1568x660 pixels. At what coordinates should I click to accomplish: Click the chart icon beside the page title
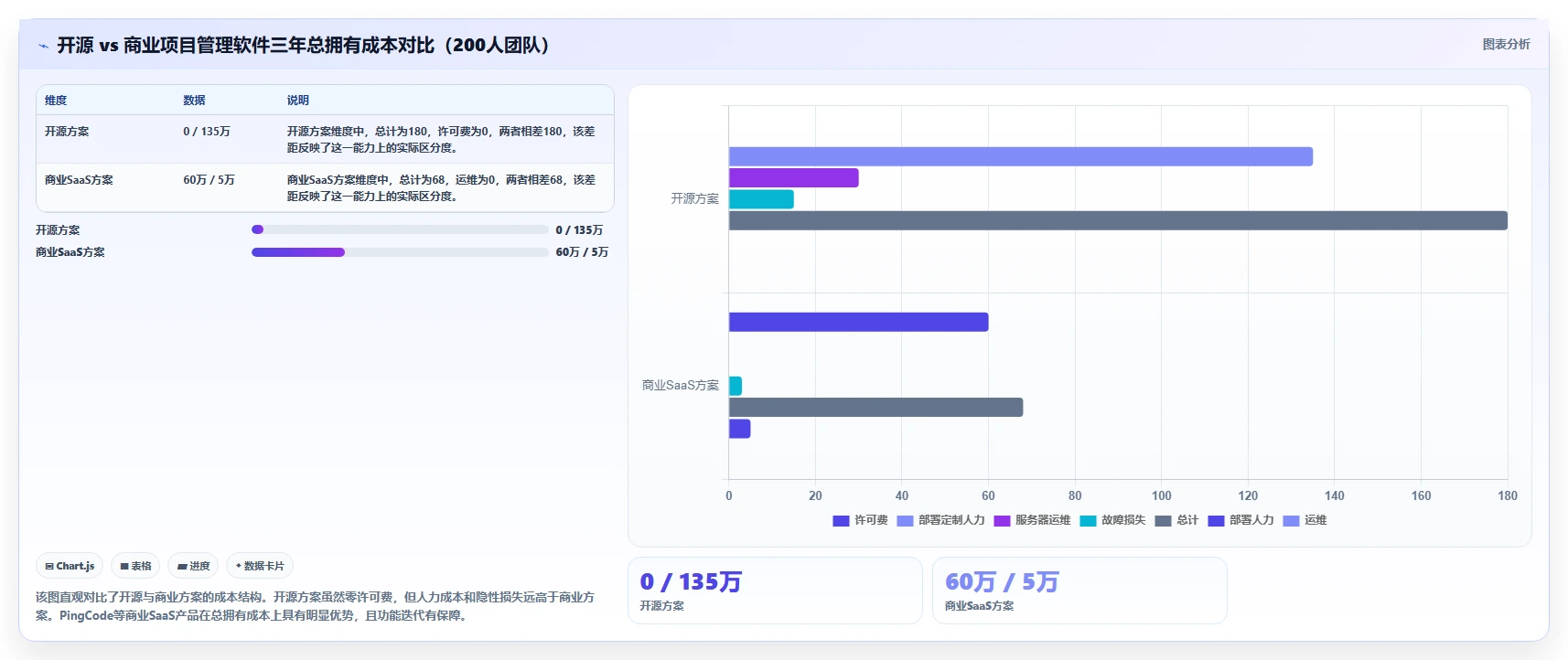click(x=43, y=46)
